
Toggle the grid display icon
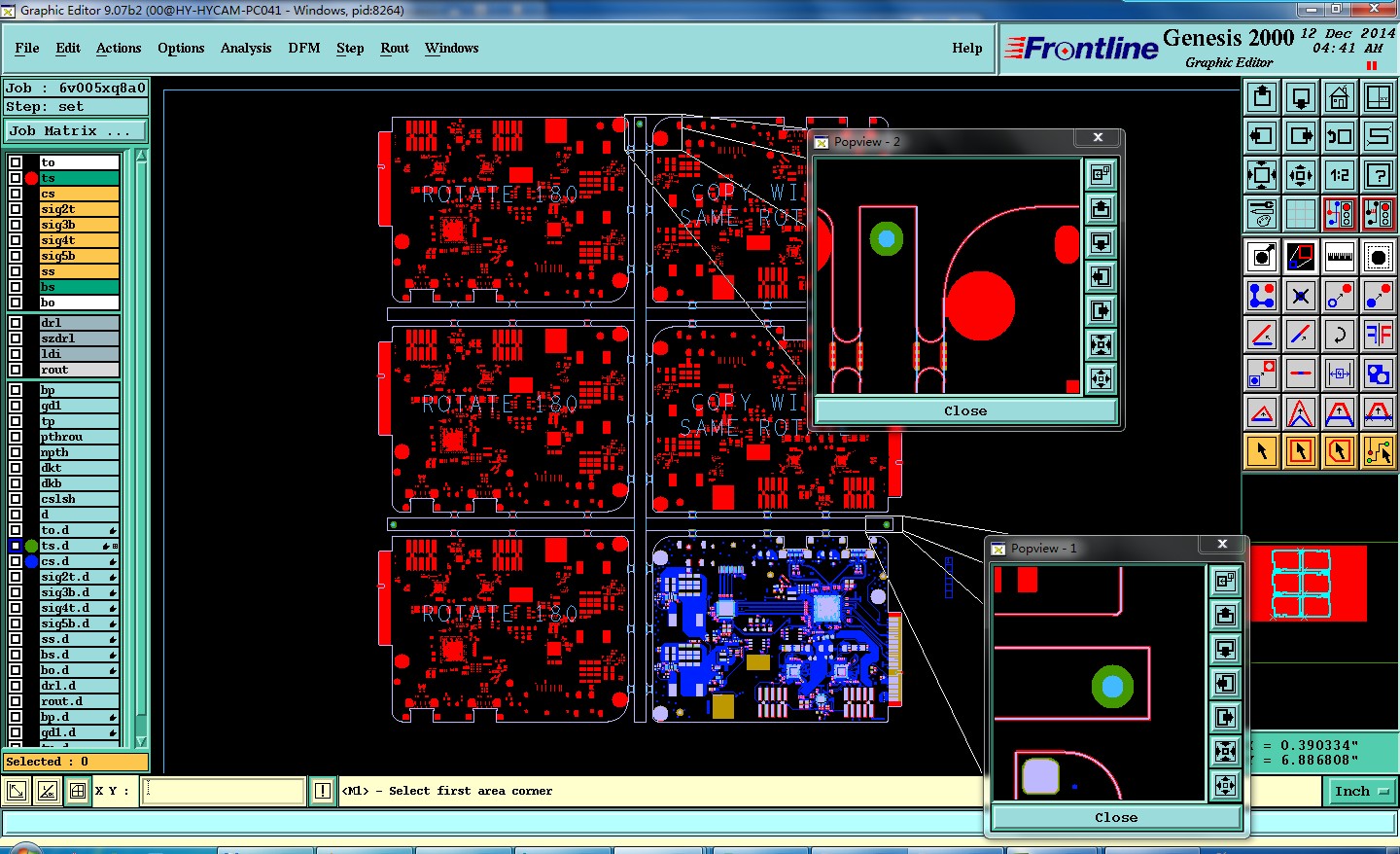(1301, 213)
